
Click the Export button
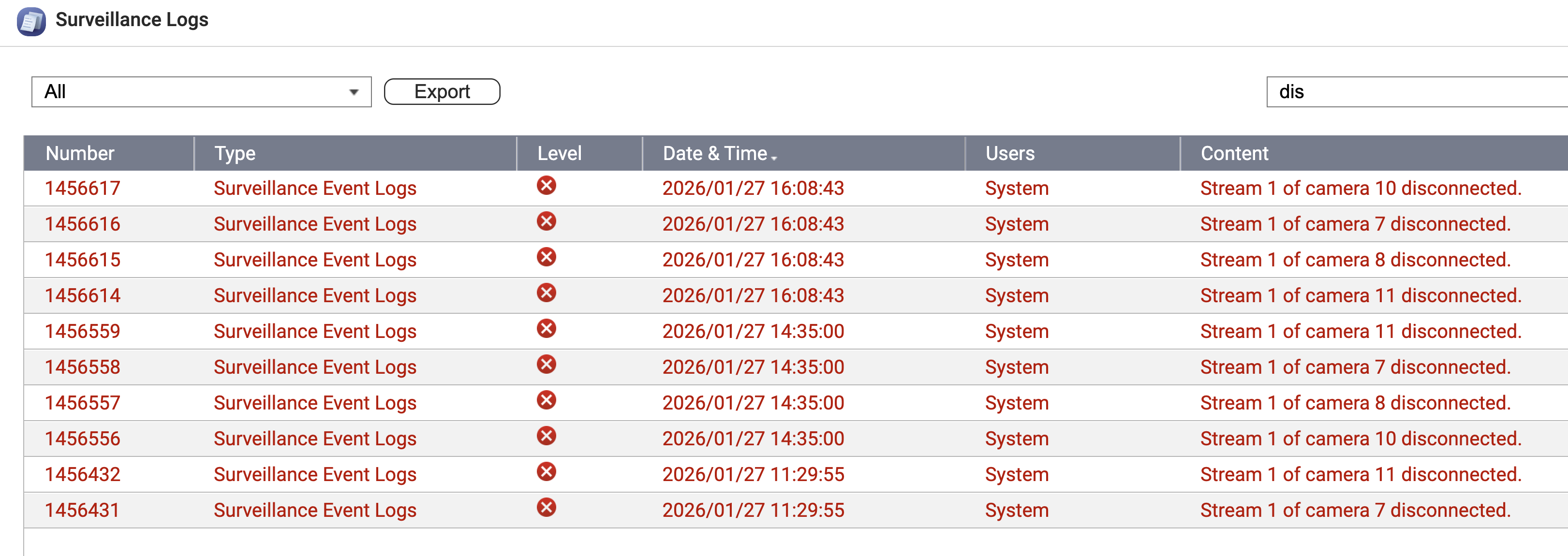pos(442,92)
